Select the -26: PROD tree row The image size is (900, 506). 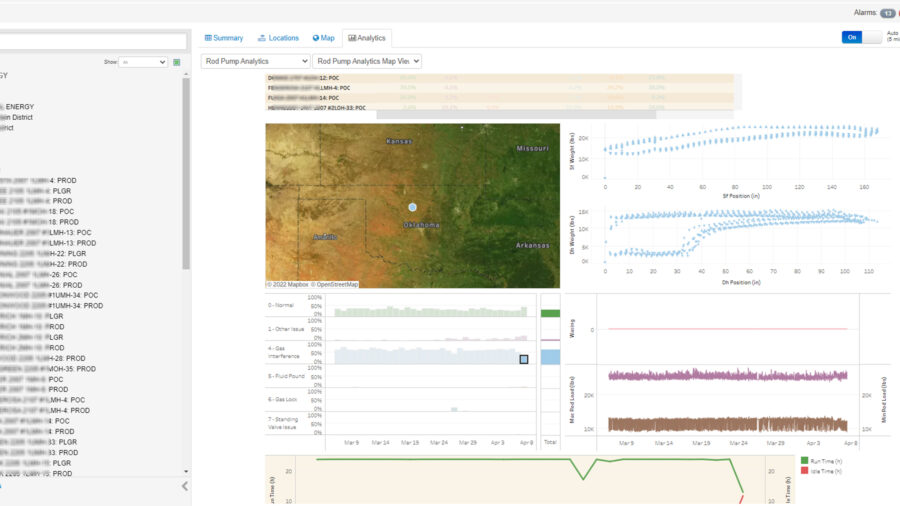tap(41, 285)
